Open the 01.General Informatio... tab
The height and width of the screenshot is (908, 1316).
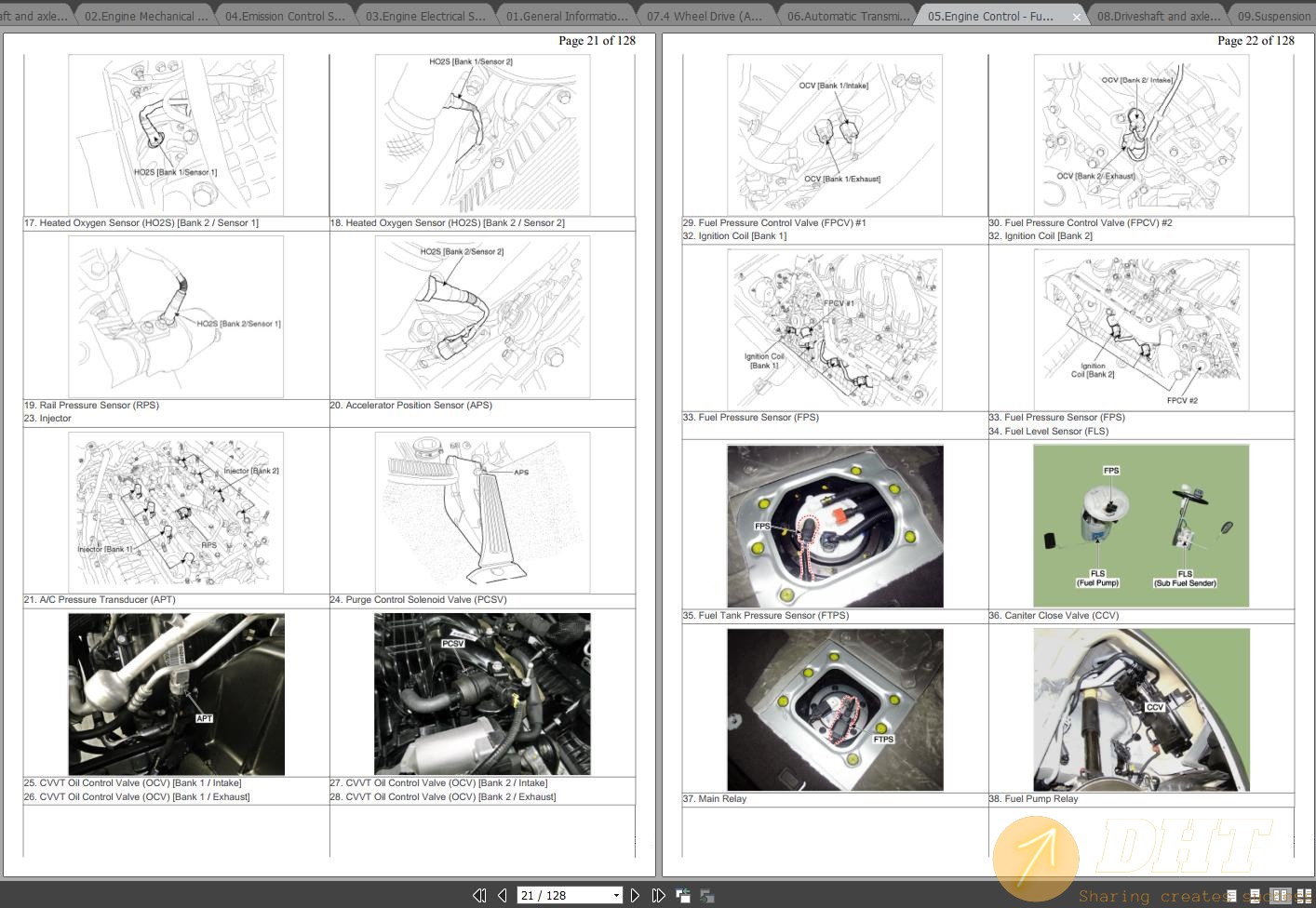click(x=566, y=16)
